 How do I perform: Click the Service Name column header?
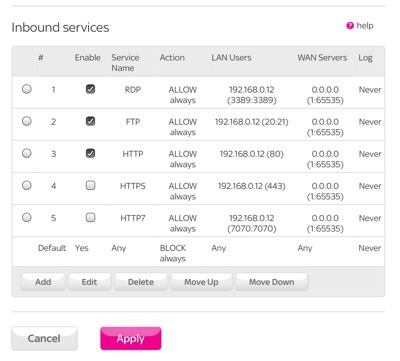tap(125, 63)
